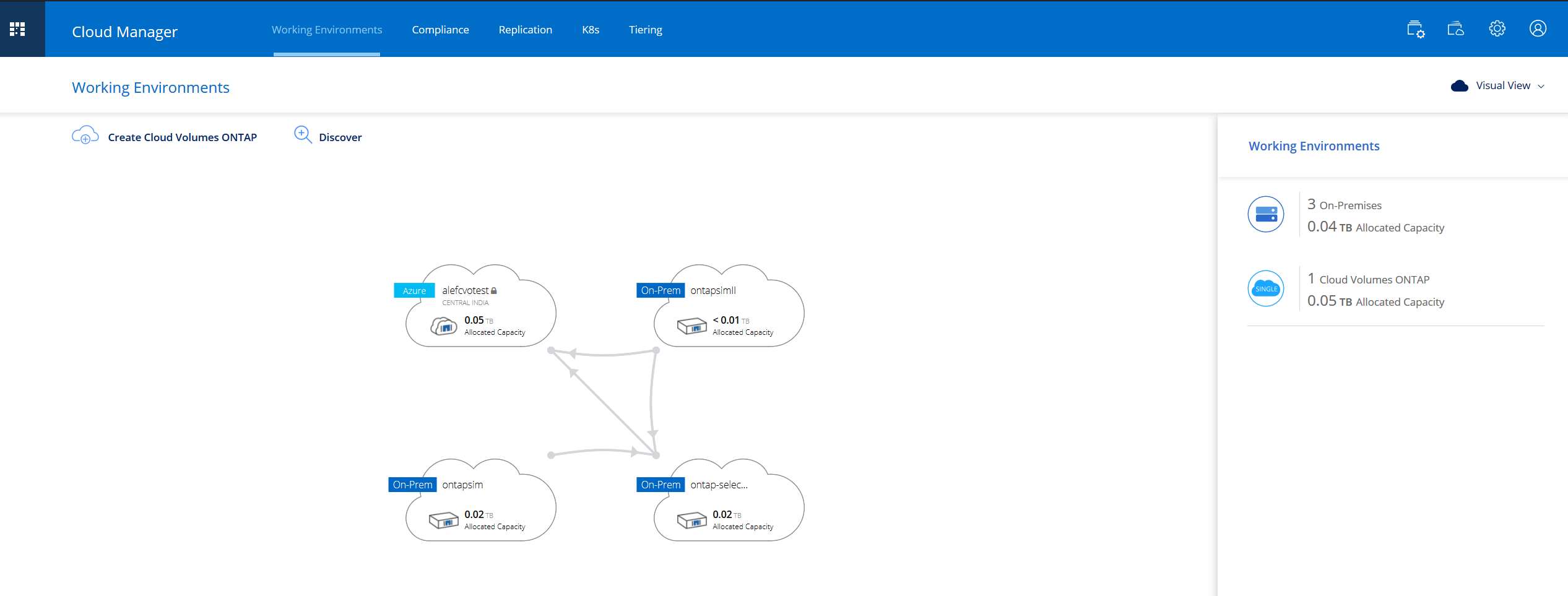Select the ontapsim working environment
1568x596 pixels.
pyautogui.click(x=480, y=500)
